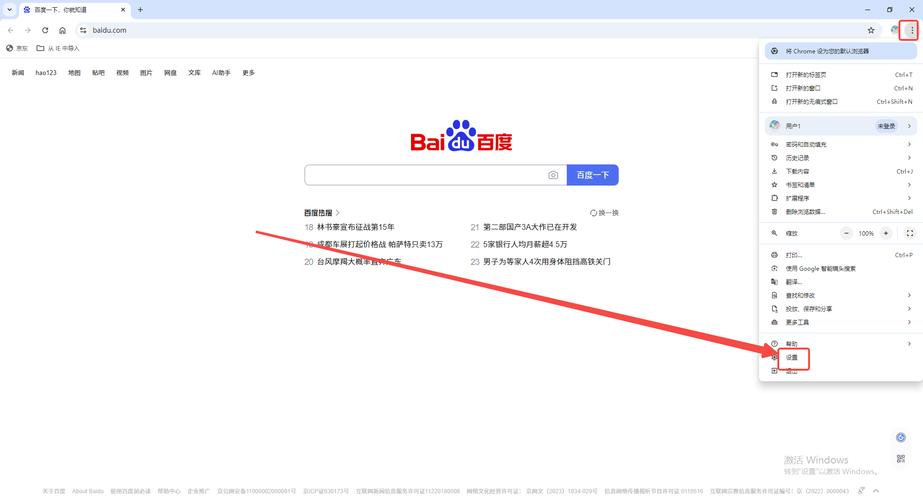The image size is (923, 500).
Task: Close the 百度一下 tab
Action: click(123, 9)
